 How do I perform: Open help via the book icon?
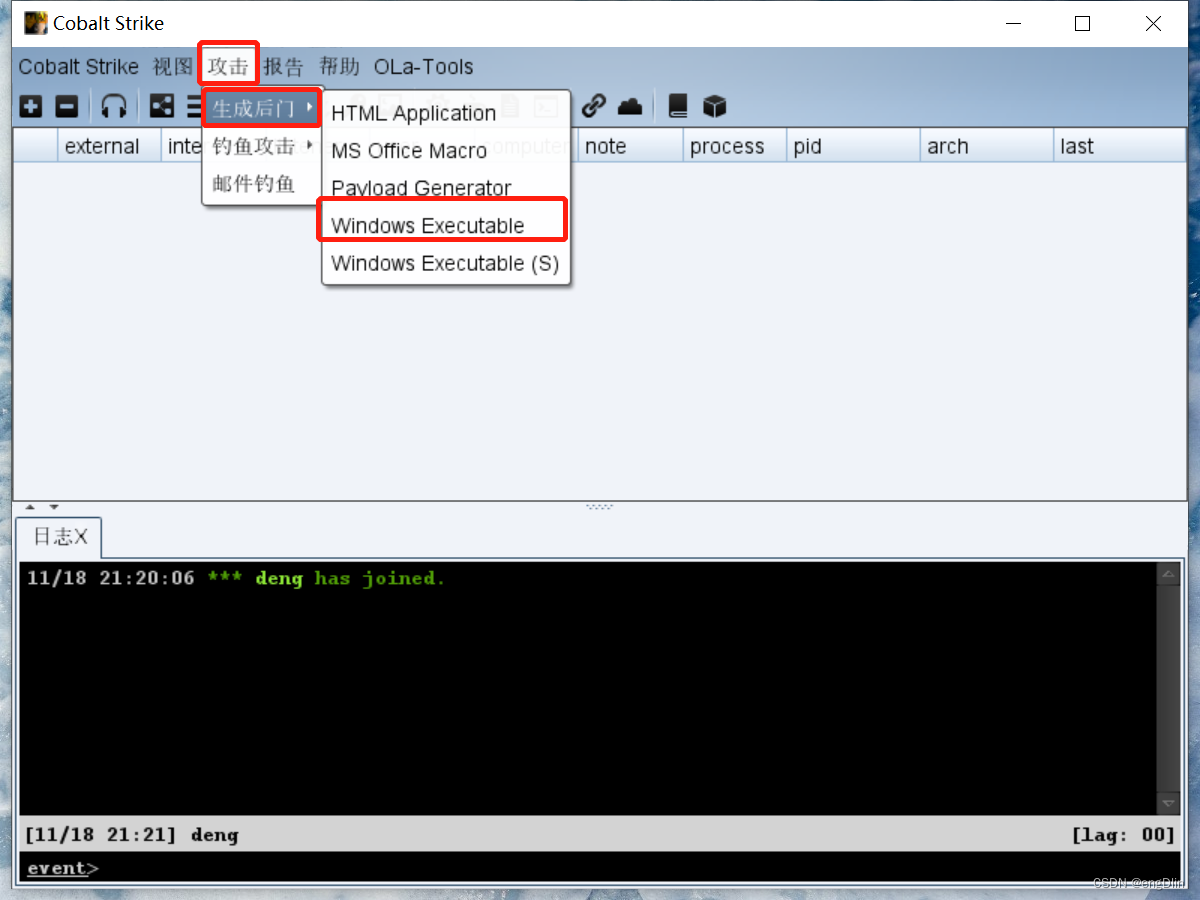[x=678, y=106]
